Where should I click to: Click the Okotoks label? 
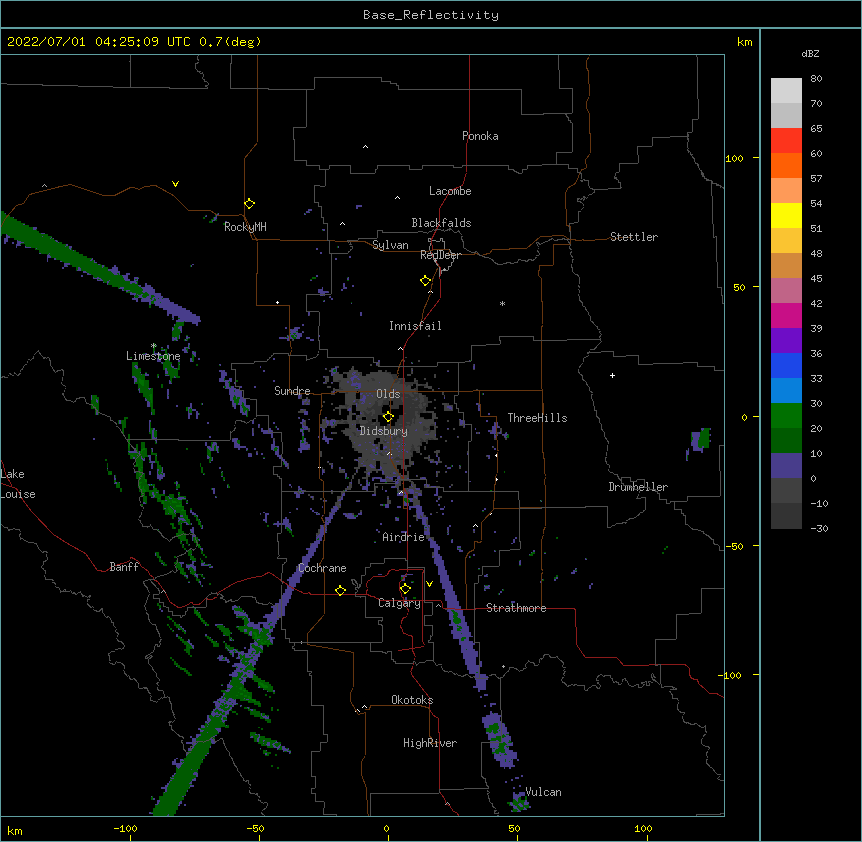[x=412, y=700]
